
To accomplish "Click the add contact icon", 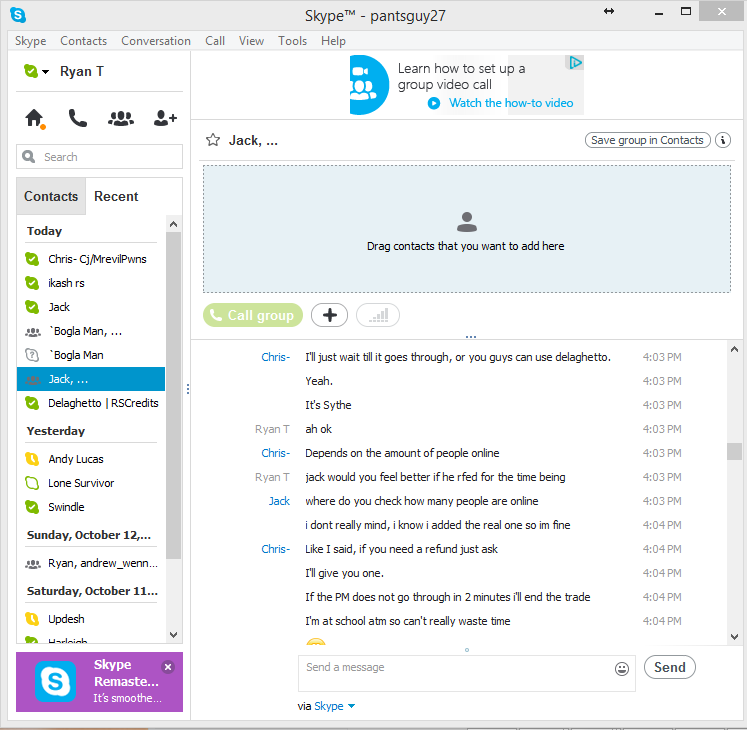I will pyautogui.click(x=165, y=118).
